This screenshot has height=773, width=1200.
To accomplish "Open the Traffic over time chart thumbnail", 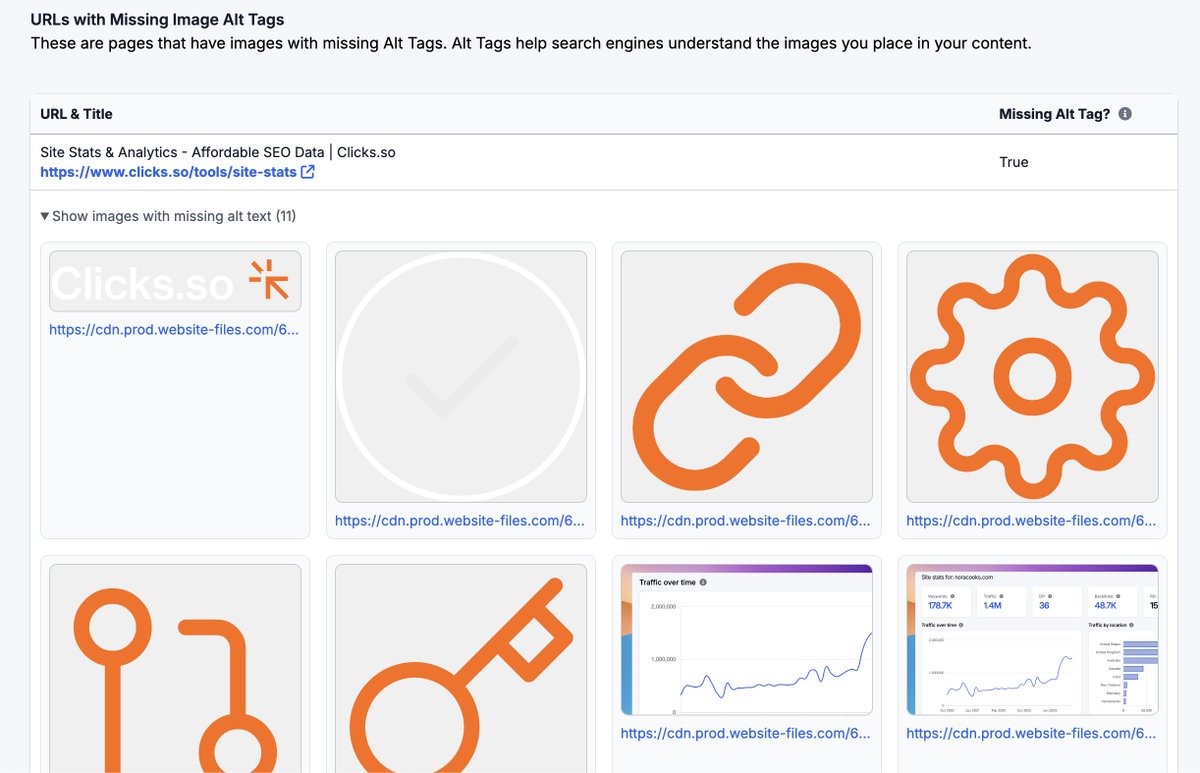I will pyautogui.click(x=747, y=639).
